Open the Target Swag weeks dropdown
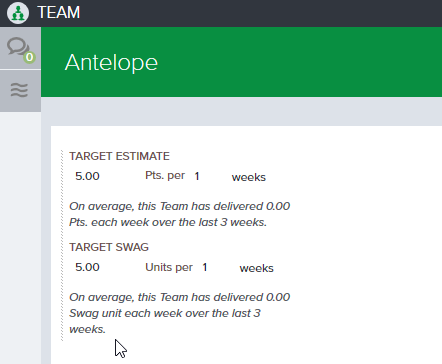The image size is (442, 364). (x=256, y=268)
